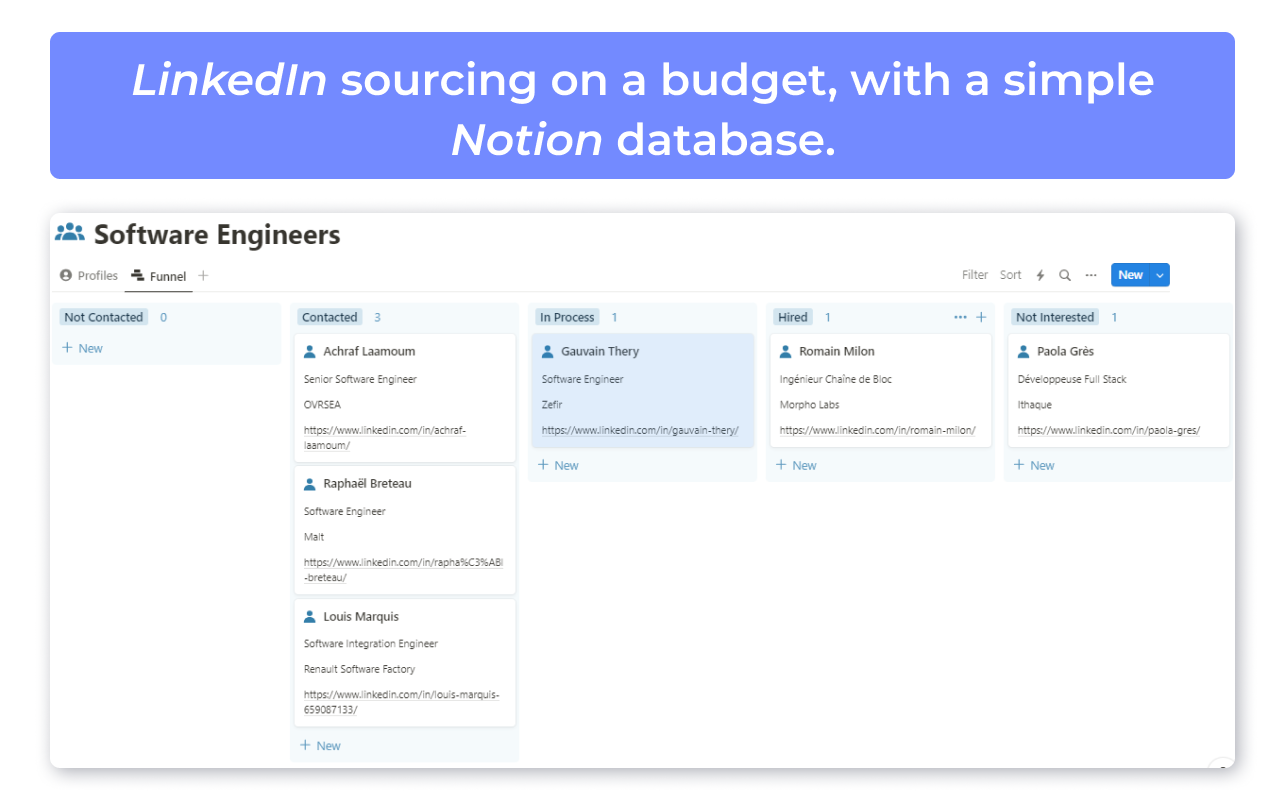Image resolution: width=1280 pixels, height=800 pixels.
Task: Open Raphaël Breteau card
Action: [405, 530]
